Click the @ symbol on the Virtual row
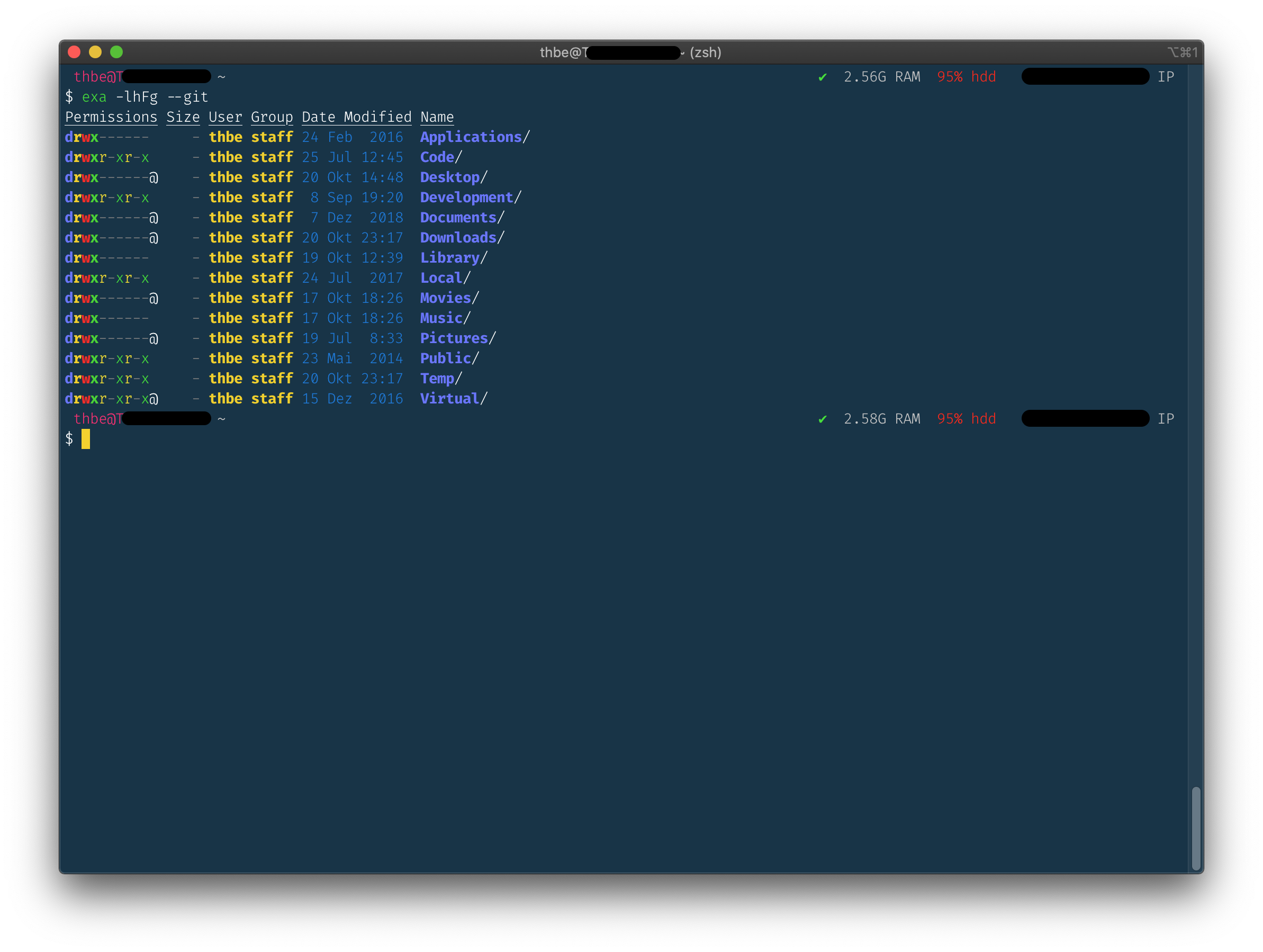 pos(153,399)
